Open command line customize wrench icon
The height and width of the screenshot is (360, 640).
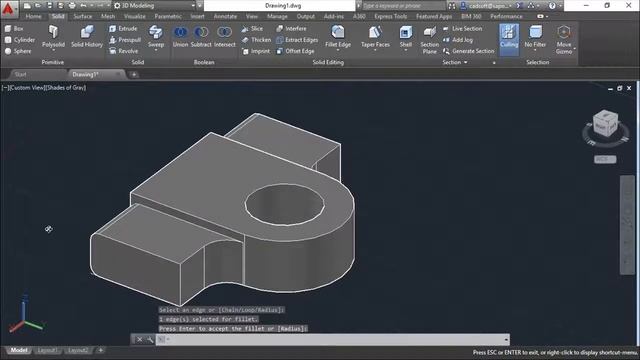pos(150,340)
